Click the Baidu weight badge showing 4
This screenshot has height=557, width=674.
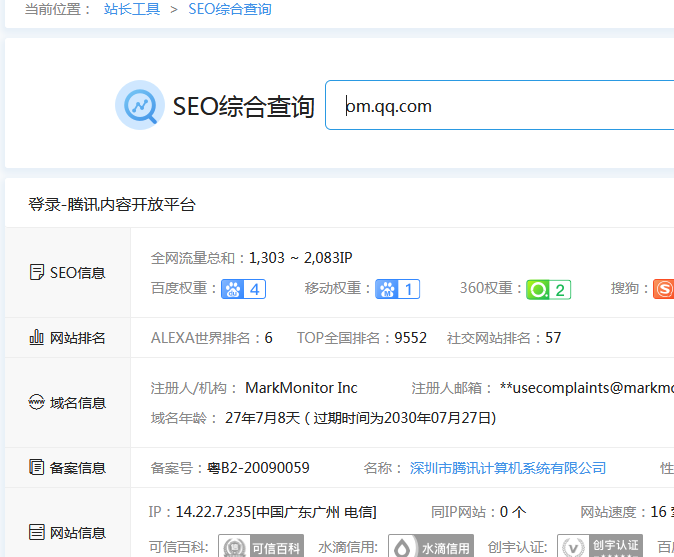tap(243, 289)
